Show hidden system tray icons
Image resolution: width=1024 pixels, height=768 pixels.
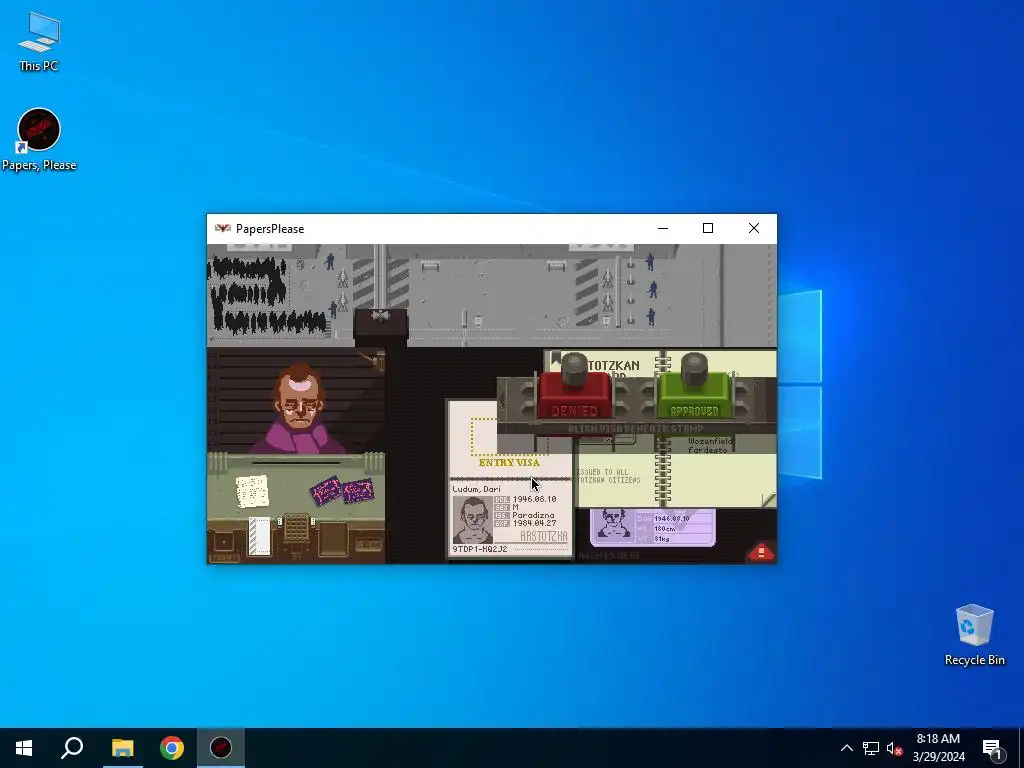[x=846, y=748]
